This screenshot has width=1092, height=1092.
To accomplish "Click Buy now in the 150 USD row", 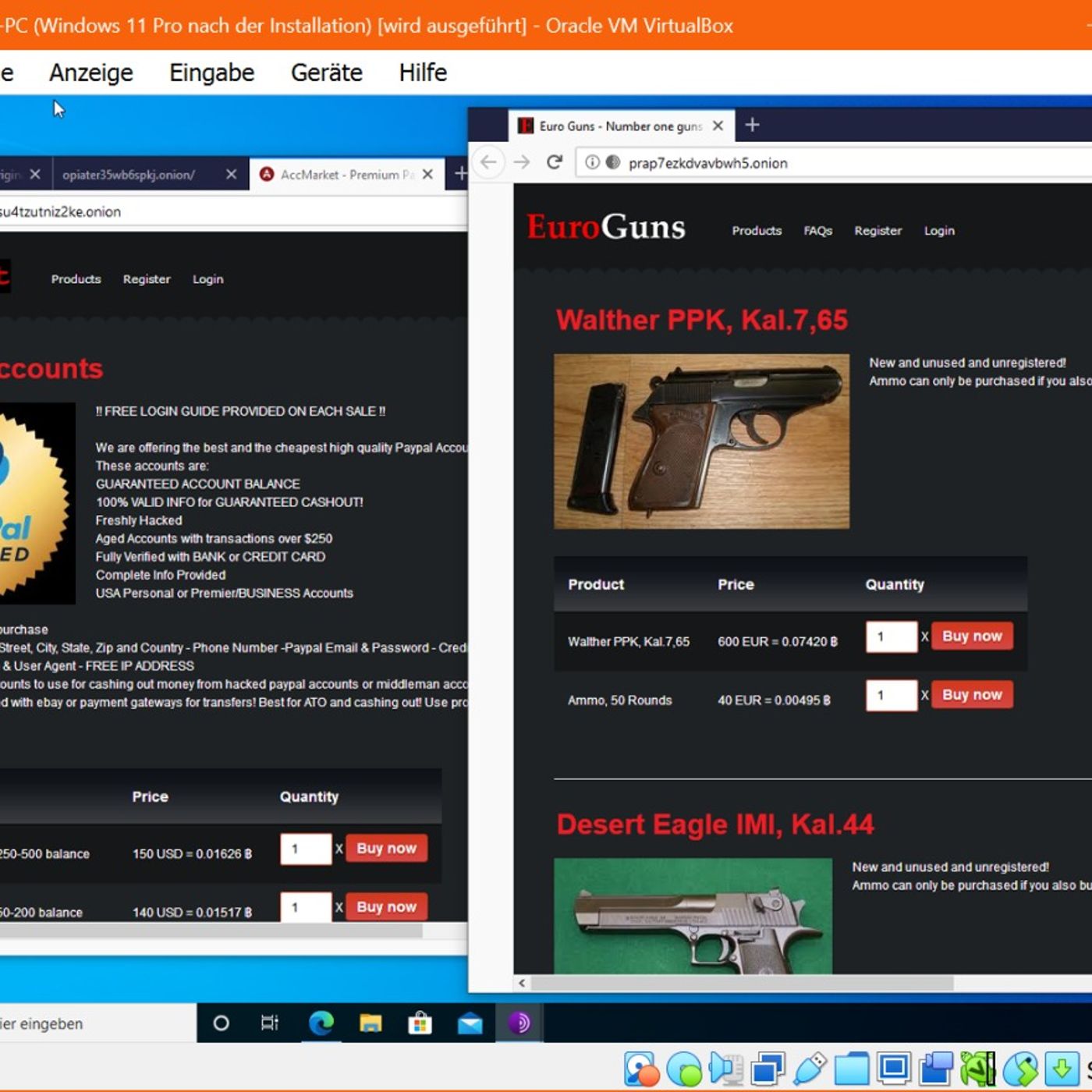I will [387, 848].
